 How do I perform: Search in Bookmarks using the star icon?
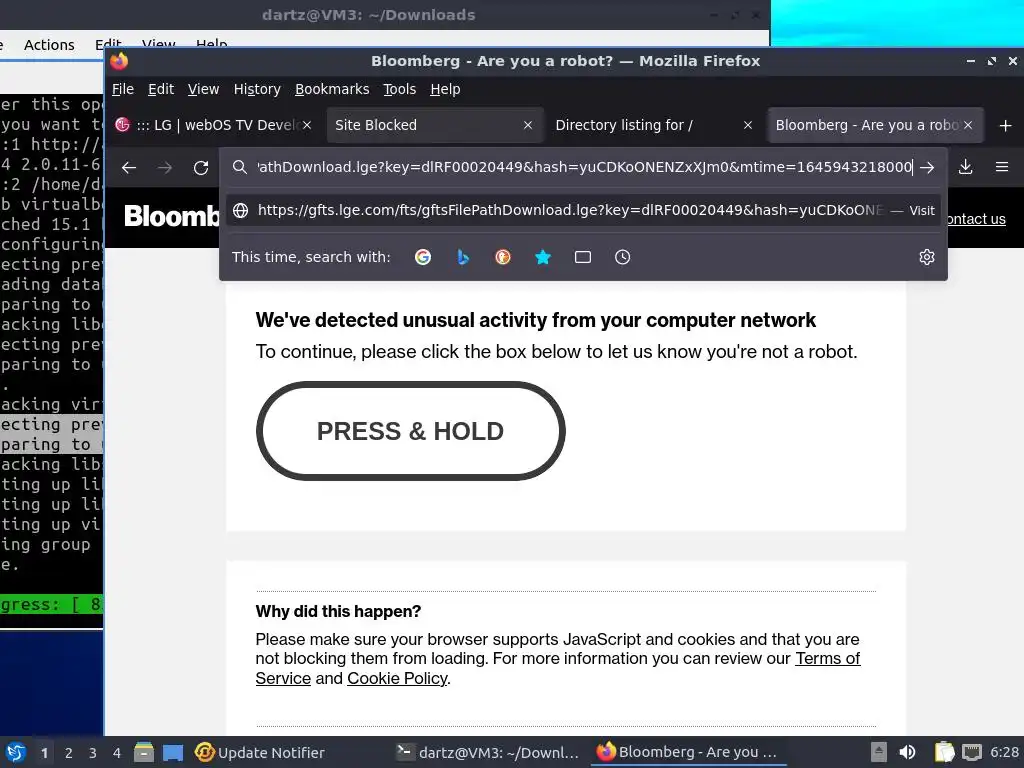coord(543,257)
